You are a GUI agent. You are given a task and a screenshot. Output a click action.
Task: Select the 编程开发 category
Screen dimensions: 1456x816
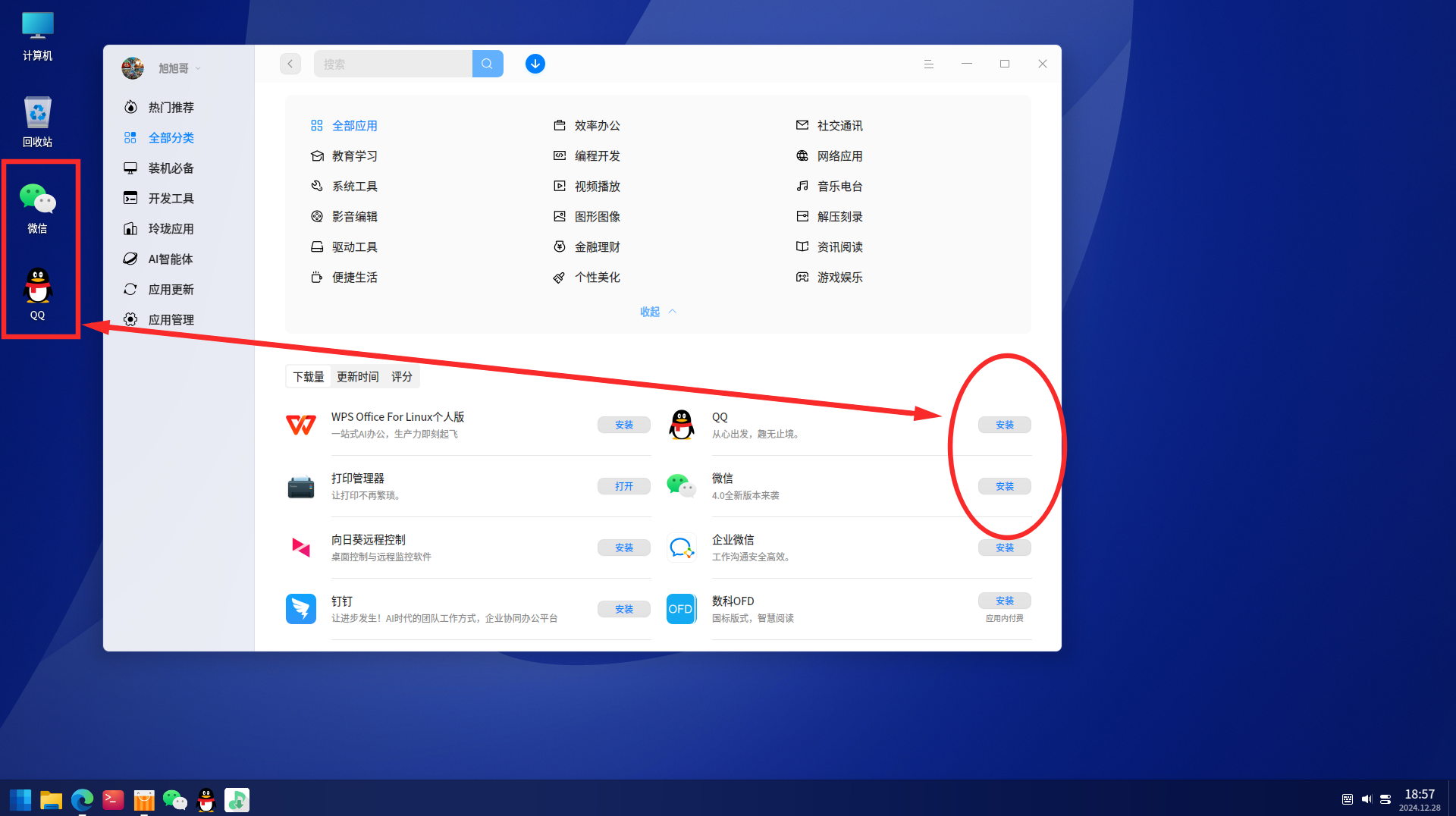pyautogui.click(x=587, y=155)
